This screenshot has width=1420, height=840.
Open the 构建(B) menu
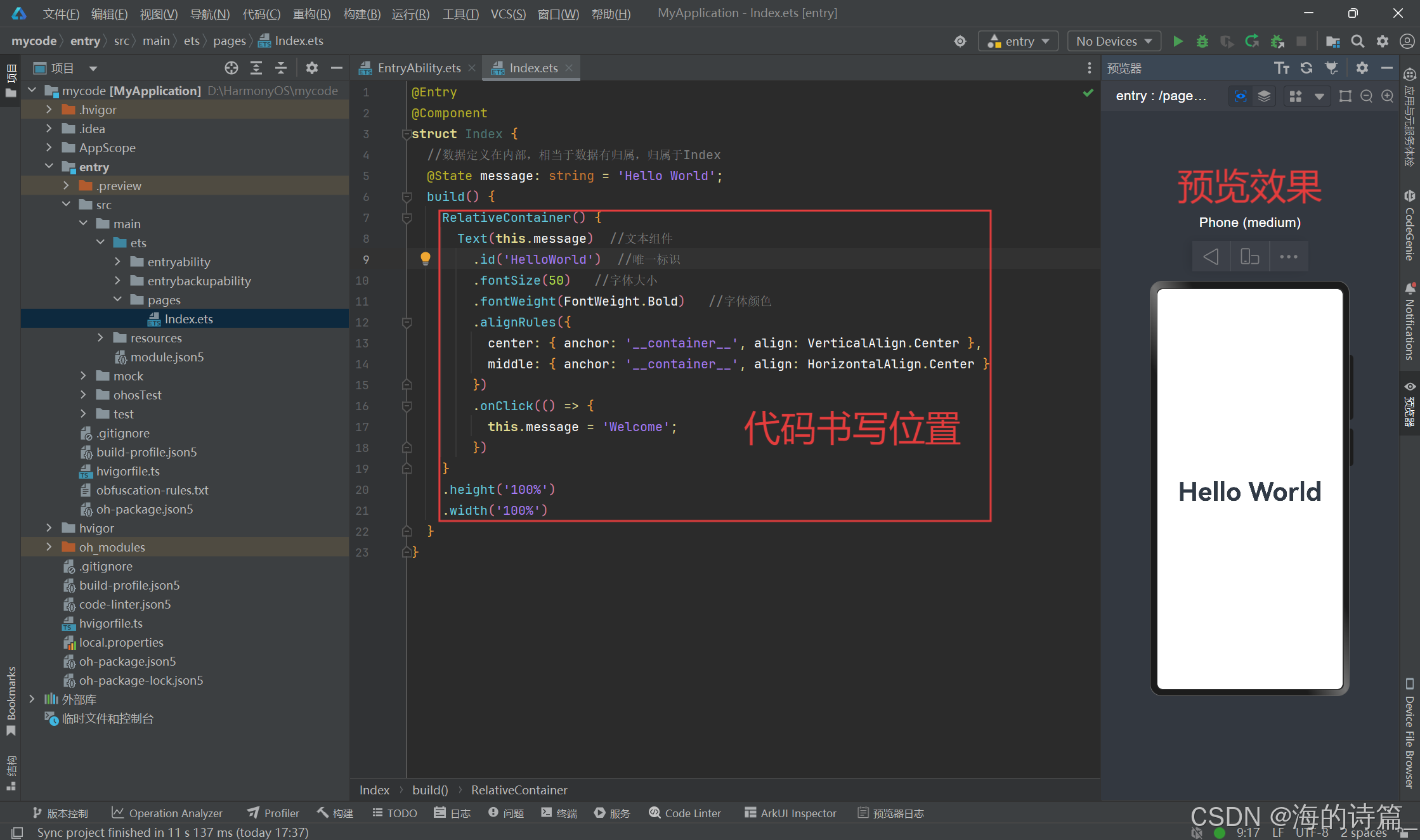pyautogui.click(x=362, y=14)
